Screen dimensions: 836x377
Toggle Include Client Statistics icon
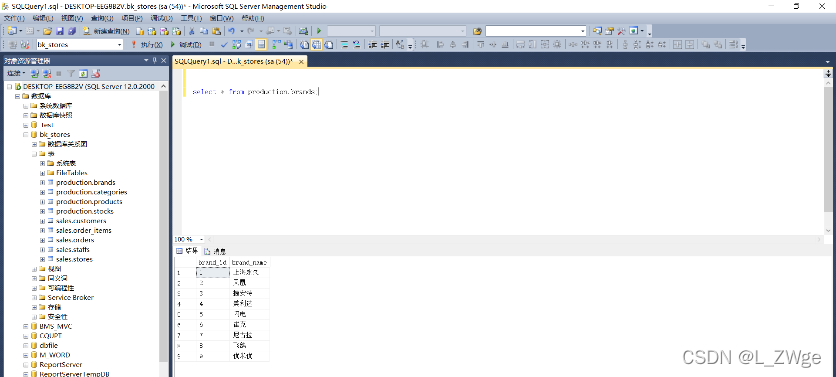pyautogui.click(x=288, y=45)
